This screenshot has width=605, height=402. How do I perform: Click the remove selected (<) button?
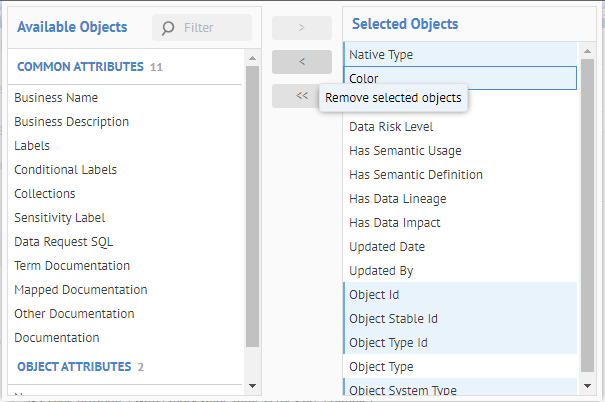pyautogui.click(x=302, y=62)
